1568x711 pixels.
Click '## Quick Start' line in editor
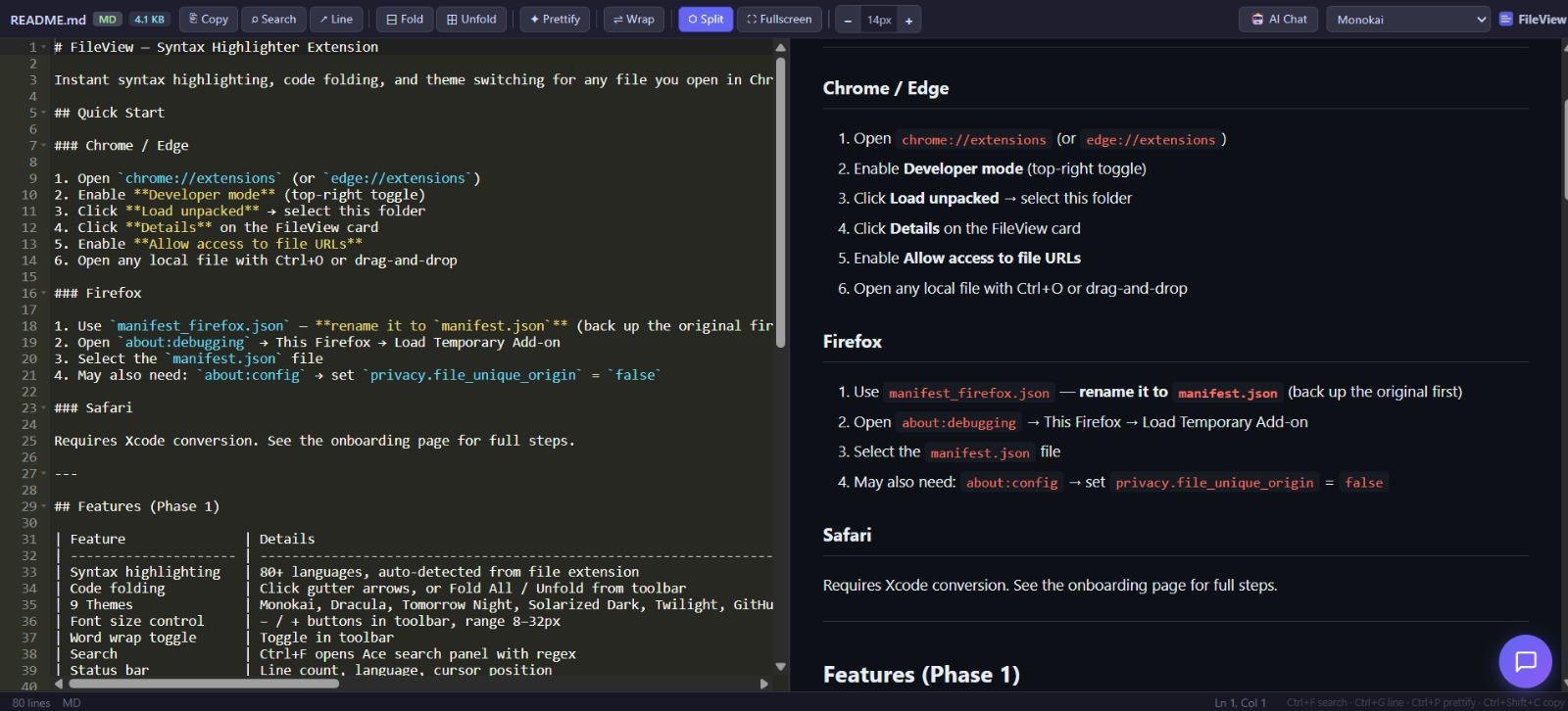coord(110,113)
